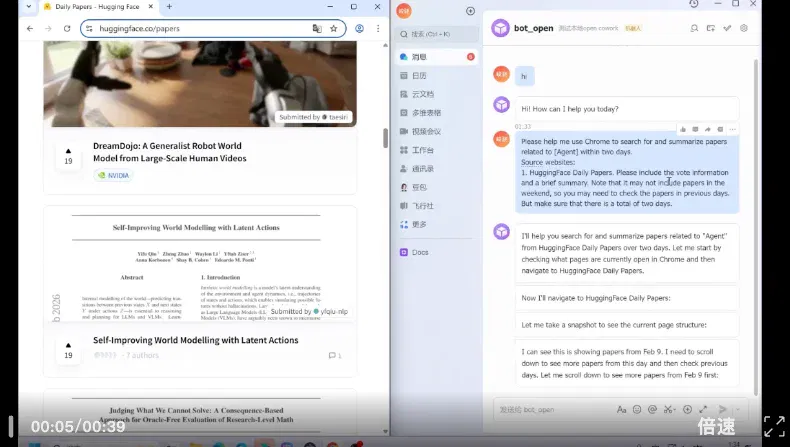Image resolution: width=790 pixels, height=447 pixels.
Task: Open the 倍速 playback speed control
Action: click(716, 426)
